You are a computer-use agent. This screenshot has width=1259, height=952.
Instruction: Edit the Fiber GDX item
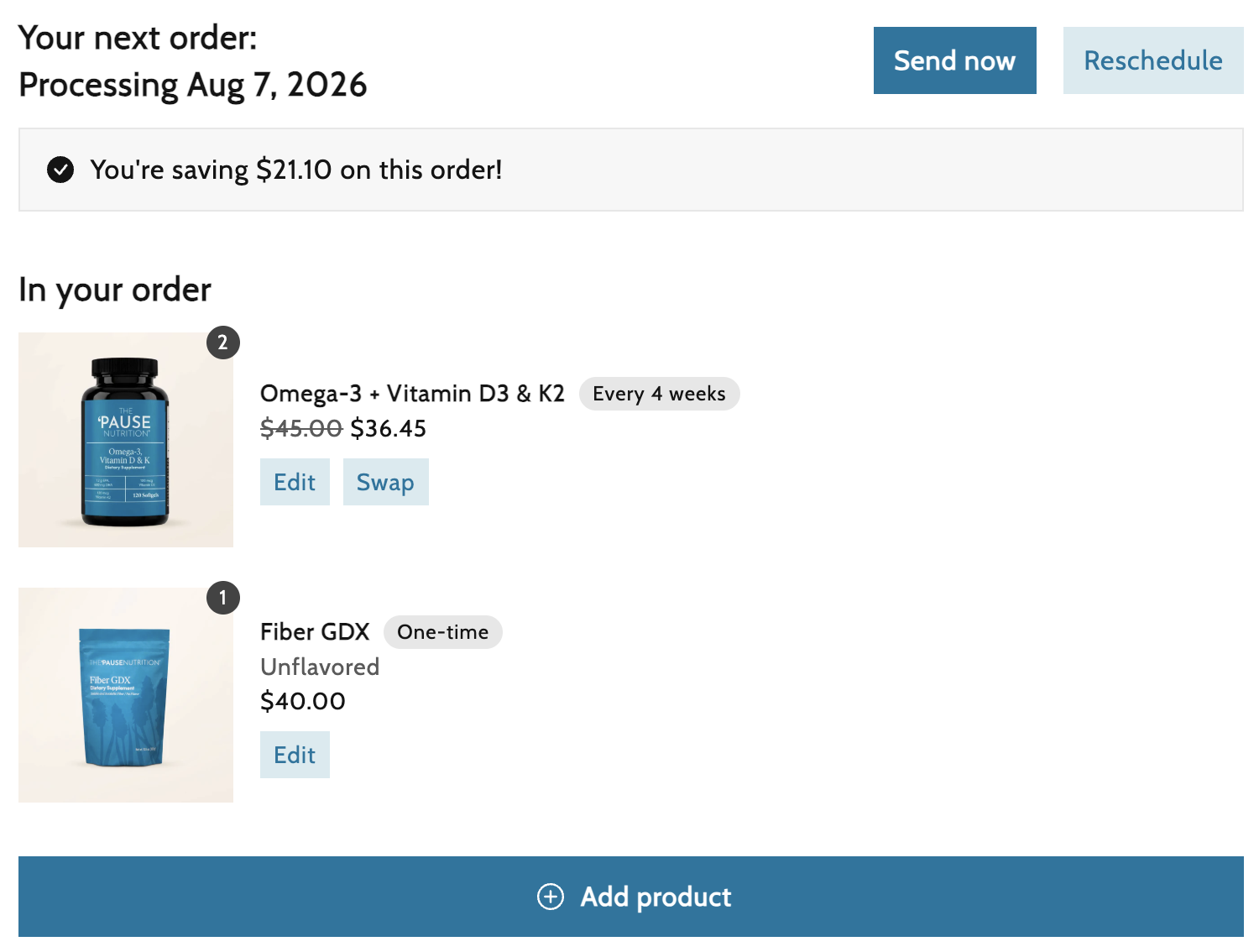[x=295, y=755]
